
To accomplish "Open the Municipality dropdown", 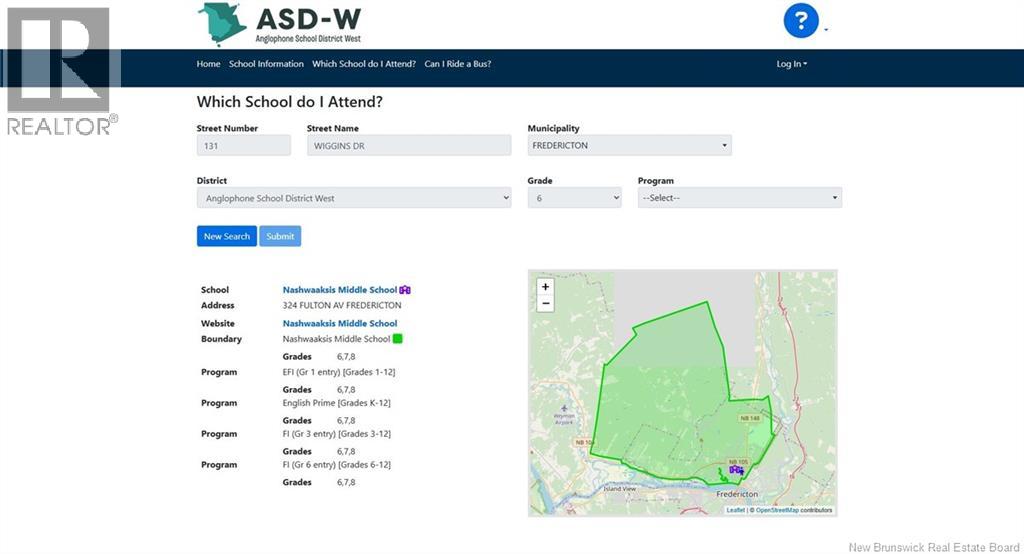I will (x=629, y=146).
